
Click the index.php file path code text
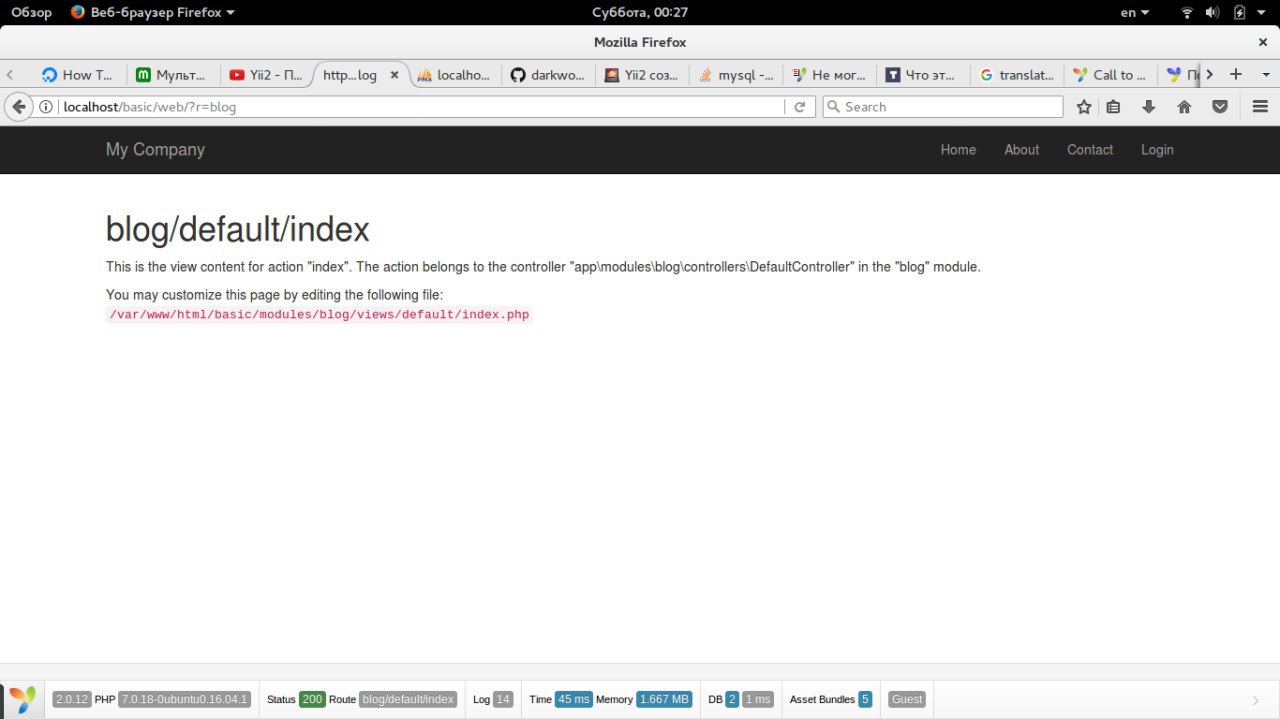(319, 314)
